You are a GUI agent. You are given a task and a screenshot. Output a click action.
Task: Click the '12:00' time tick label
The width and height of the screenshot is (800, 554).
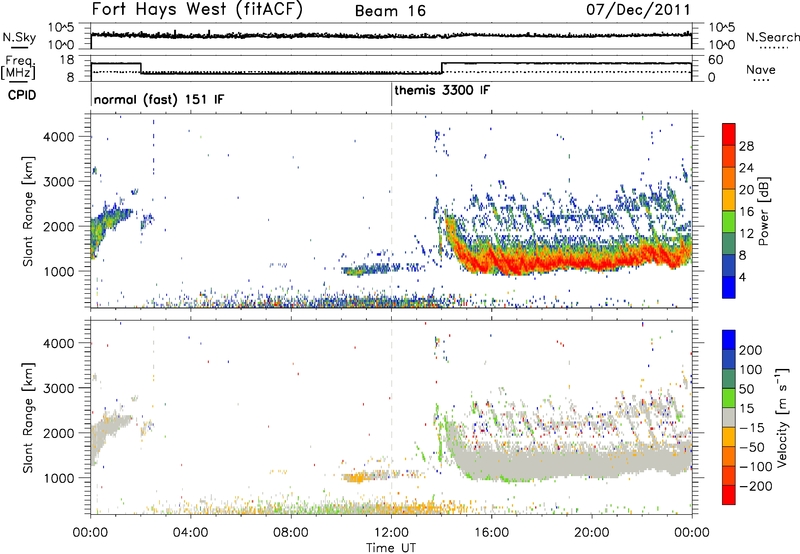(391, 532)
